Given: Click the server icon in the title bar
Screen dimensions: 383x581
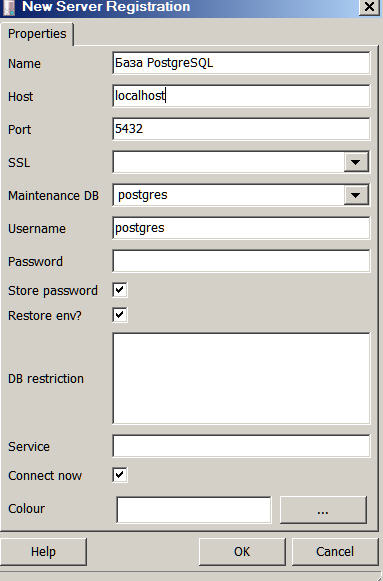Looking at the screenshot, I should (9, 7).
